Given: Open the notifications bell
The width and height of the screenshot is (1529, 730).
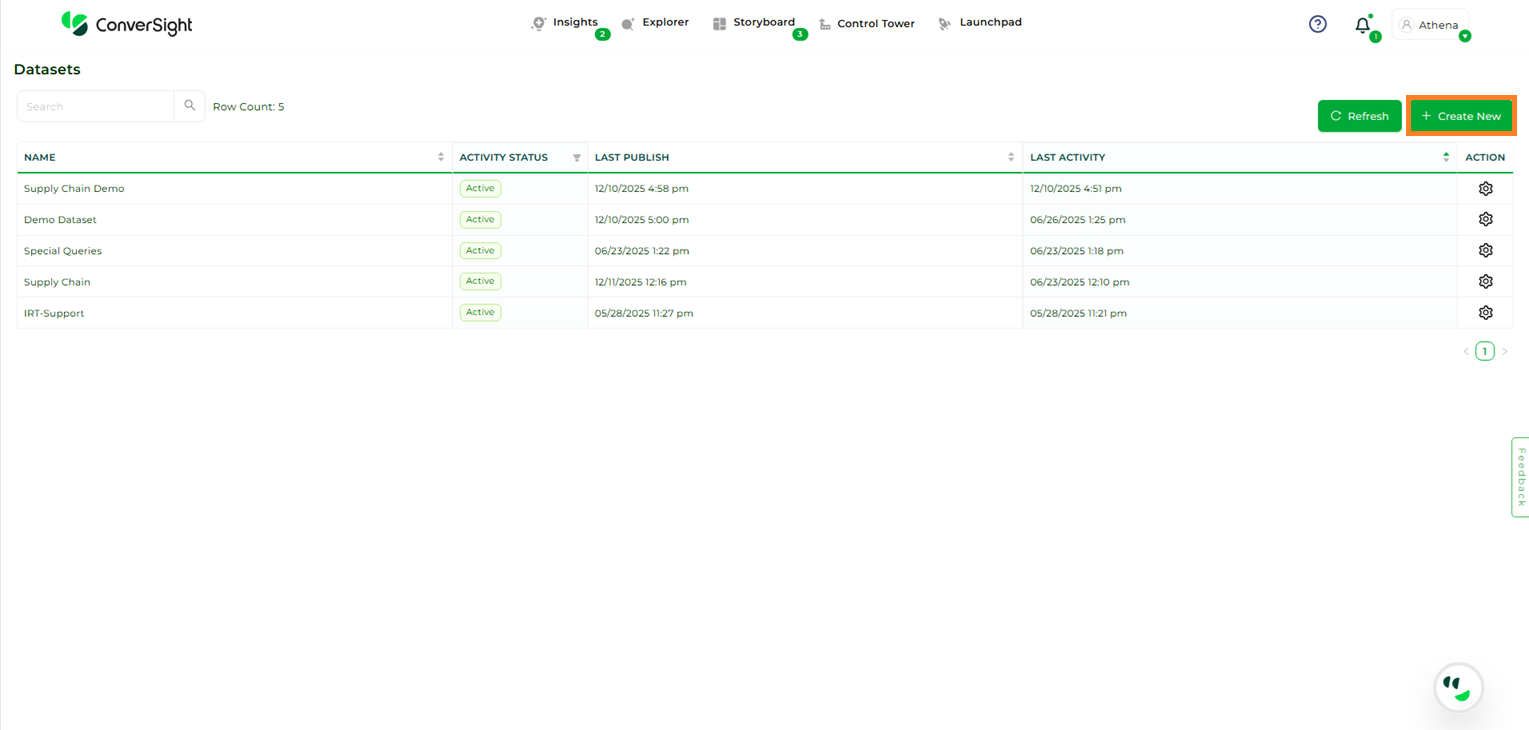Looking at the screenshot, I should pyautogui.click(x=1362, y=25).
